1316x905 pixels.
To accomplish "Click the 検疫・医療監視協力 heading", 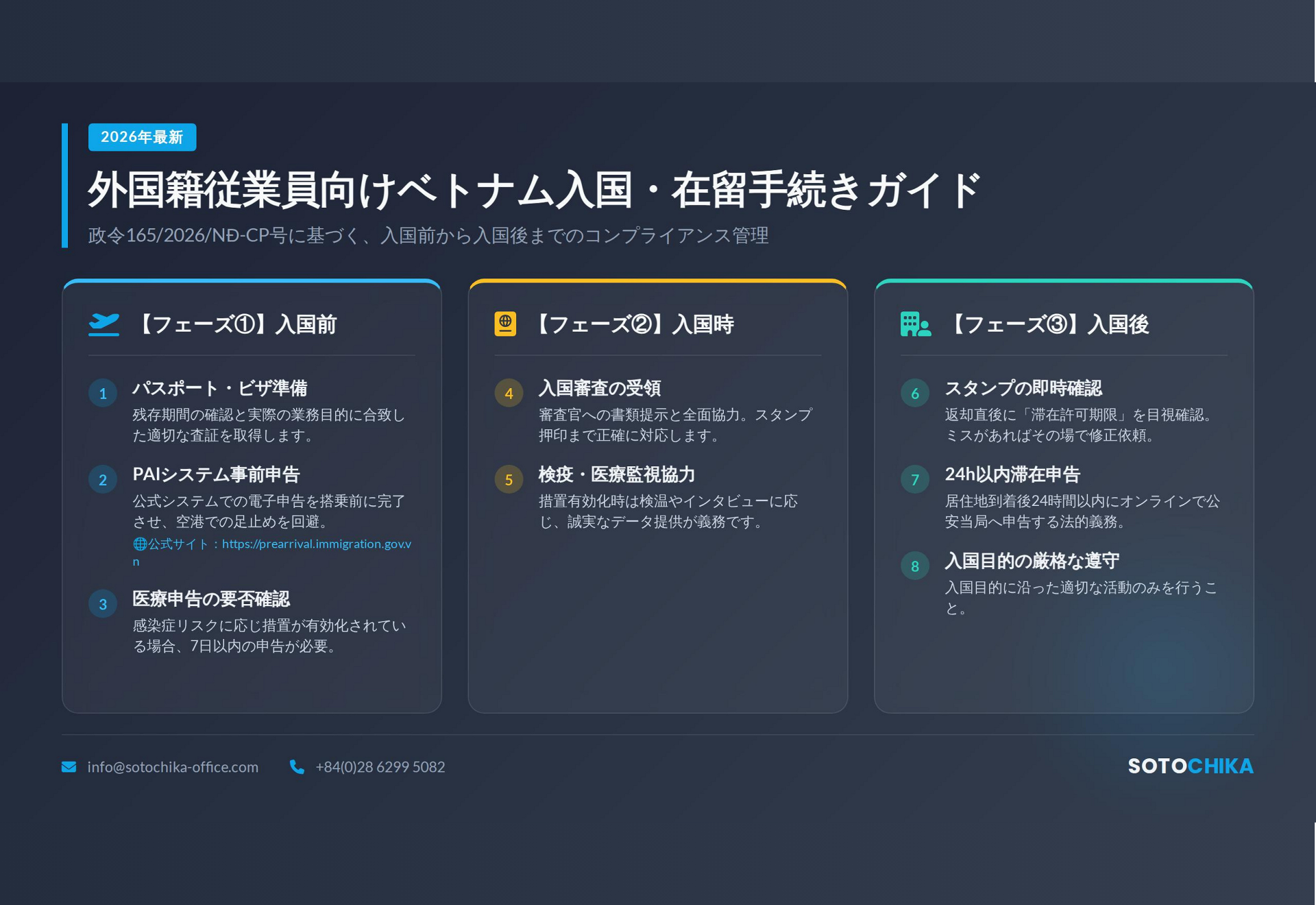I will pyautogui.click(x=617, y=474).
